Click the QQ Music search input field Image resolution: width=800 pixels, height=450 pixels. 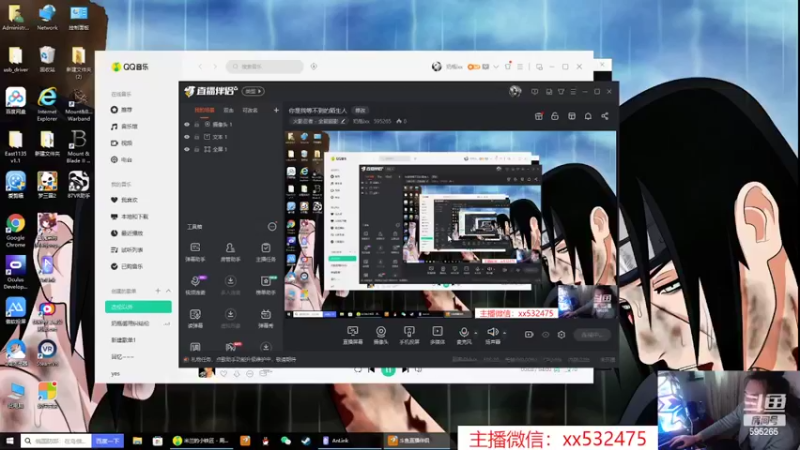[264, 66]
